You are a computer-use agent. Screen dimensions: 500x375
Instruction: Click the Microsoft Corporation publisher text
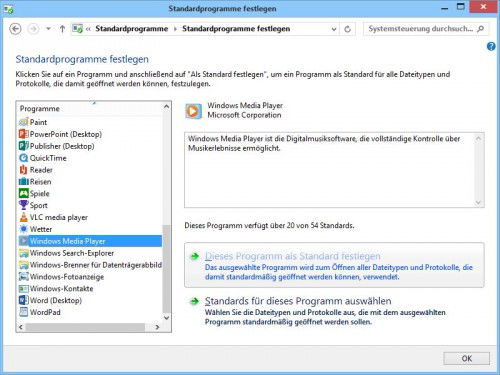(x=244, y=115)
